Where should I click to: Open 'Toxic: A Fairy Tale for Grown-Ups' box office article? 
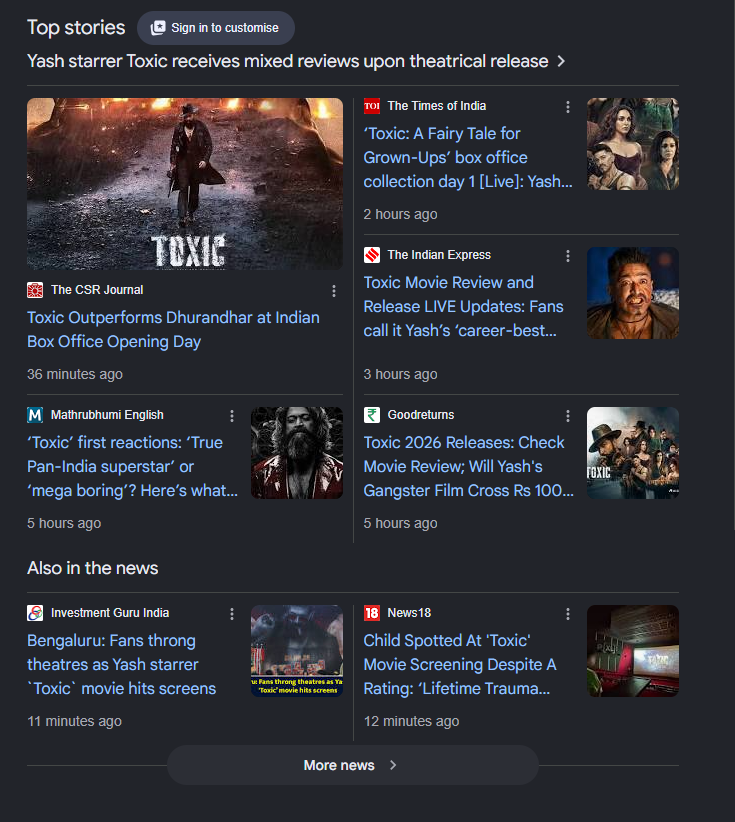[468, 158]
